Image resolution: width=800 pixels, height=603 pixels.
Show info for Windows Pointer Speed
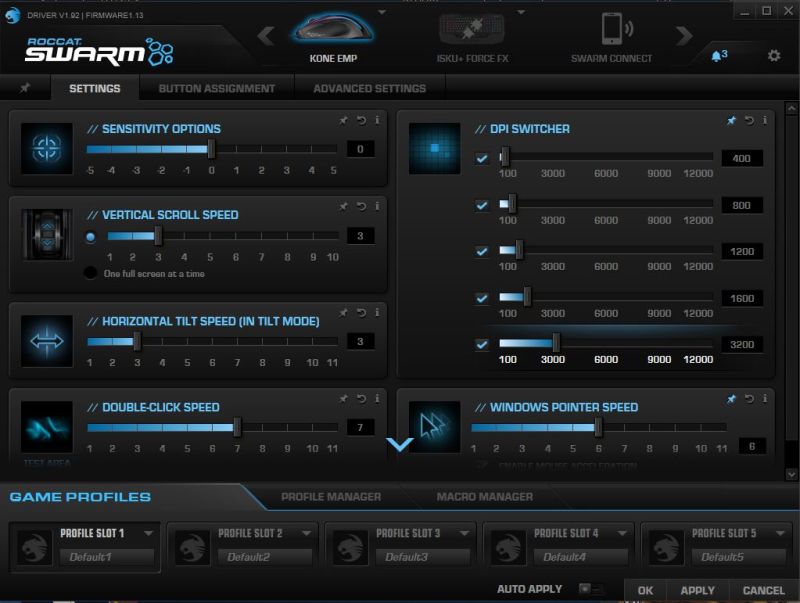tap(765, 398)
